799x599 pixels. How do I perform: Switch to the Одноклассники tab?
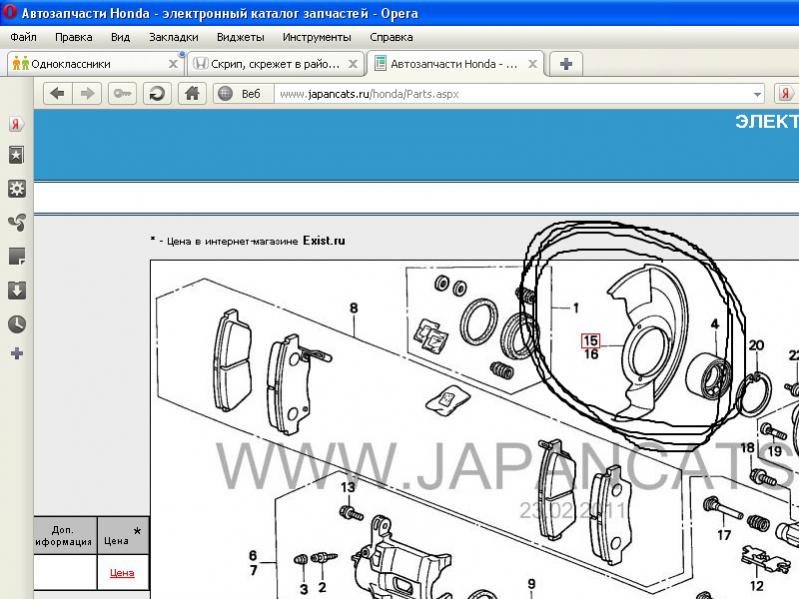pos(94,64)
